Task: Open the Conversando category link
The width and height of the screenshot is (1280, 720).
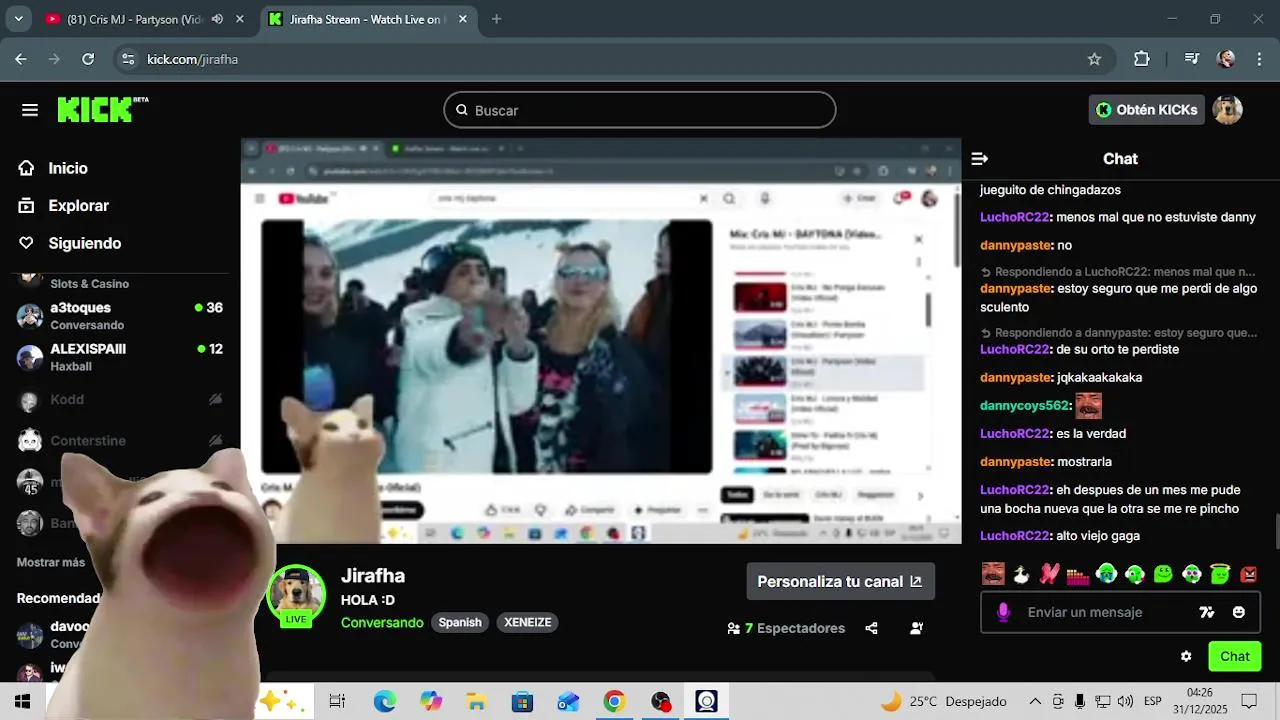Action: click(382, 622)
